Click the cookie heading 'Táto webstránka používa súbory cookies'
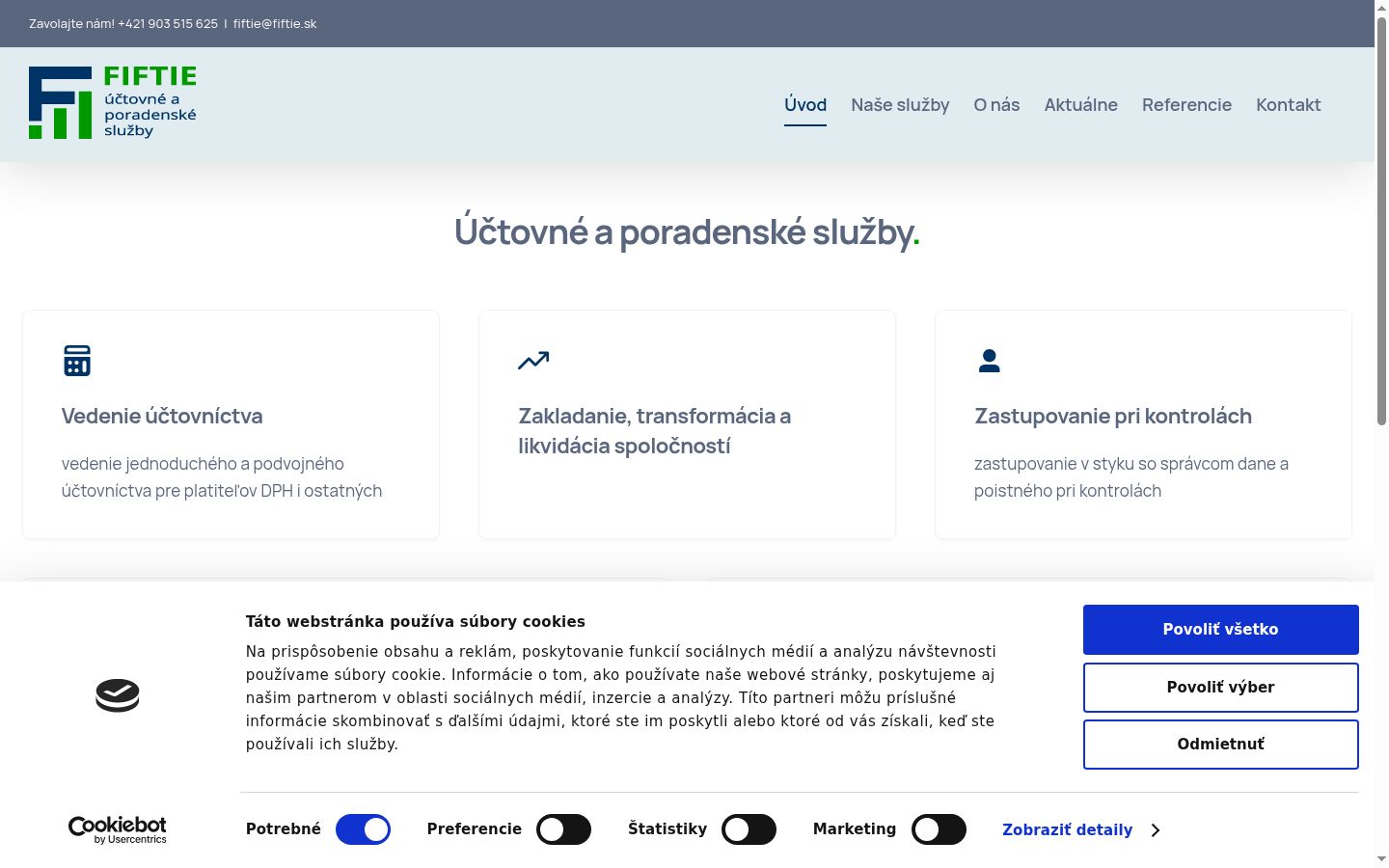This screenshot has height=868, width=1389. 416,622
